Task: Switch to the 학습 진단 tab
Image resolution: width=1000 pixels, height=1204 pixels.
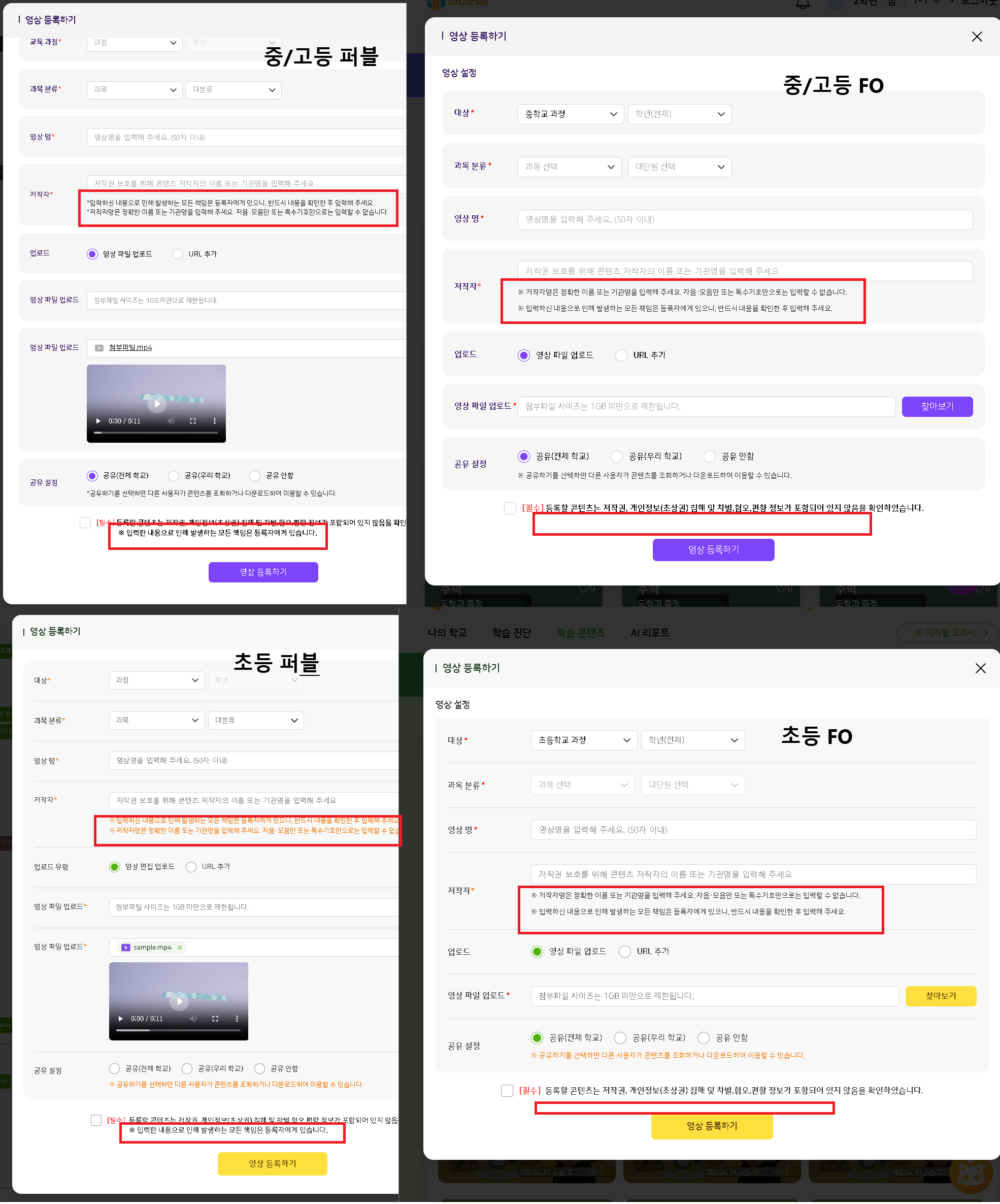Action: click(x=512, y=632)
